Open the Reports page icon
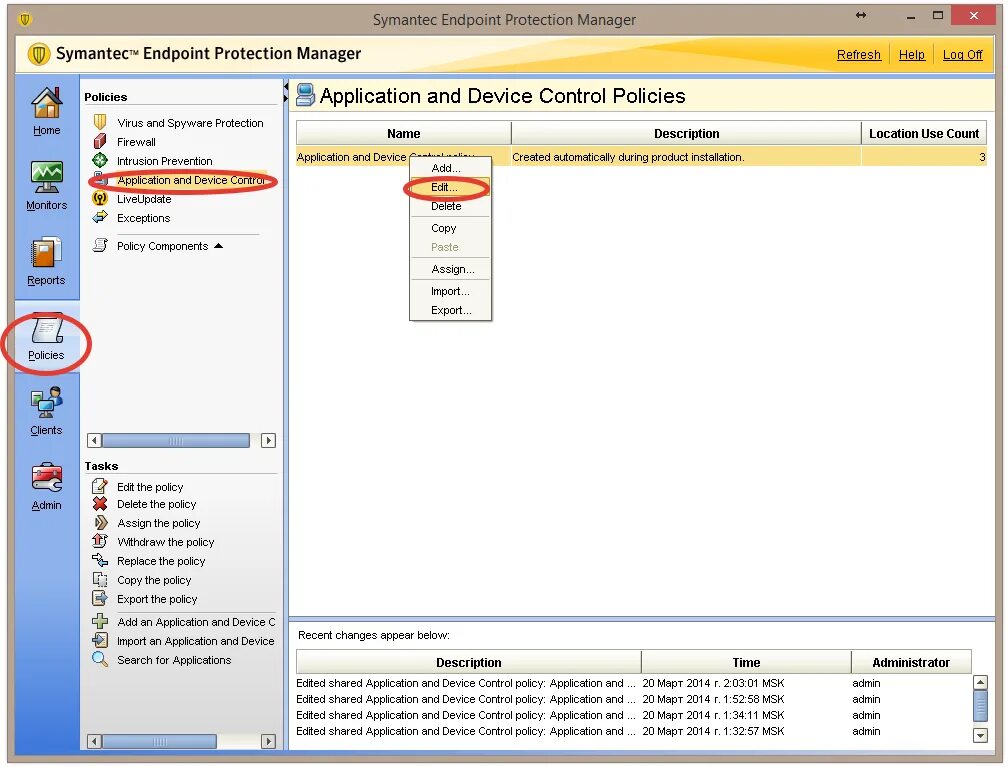1008x767 pixels. [46, 252]
